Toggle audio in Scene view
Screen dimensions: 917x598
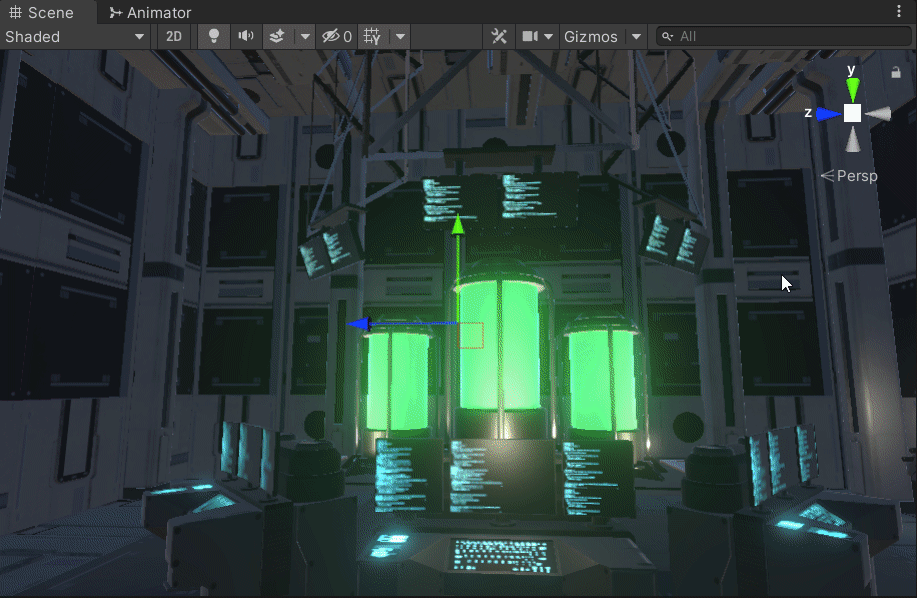click(x=245, y=36)
